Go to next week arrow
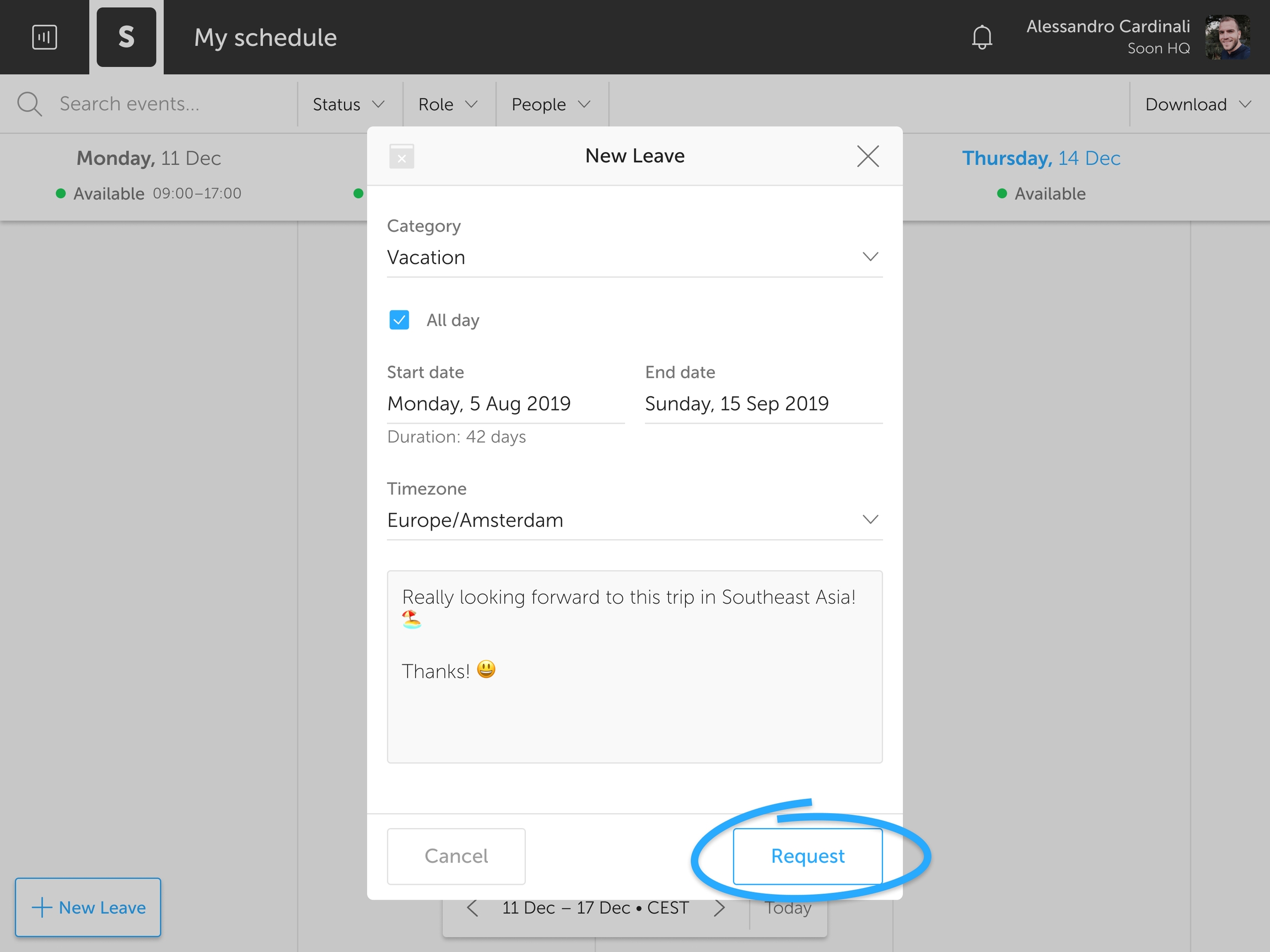The image size is (1270, 952). (719, 908)
